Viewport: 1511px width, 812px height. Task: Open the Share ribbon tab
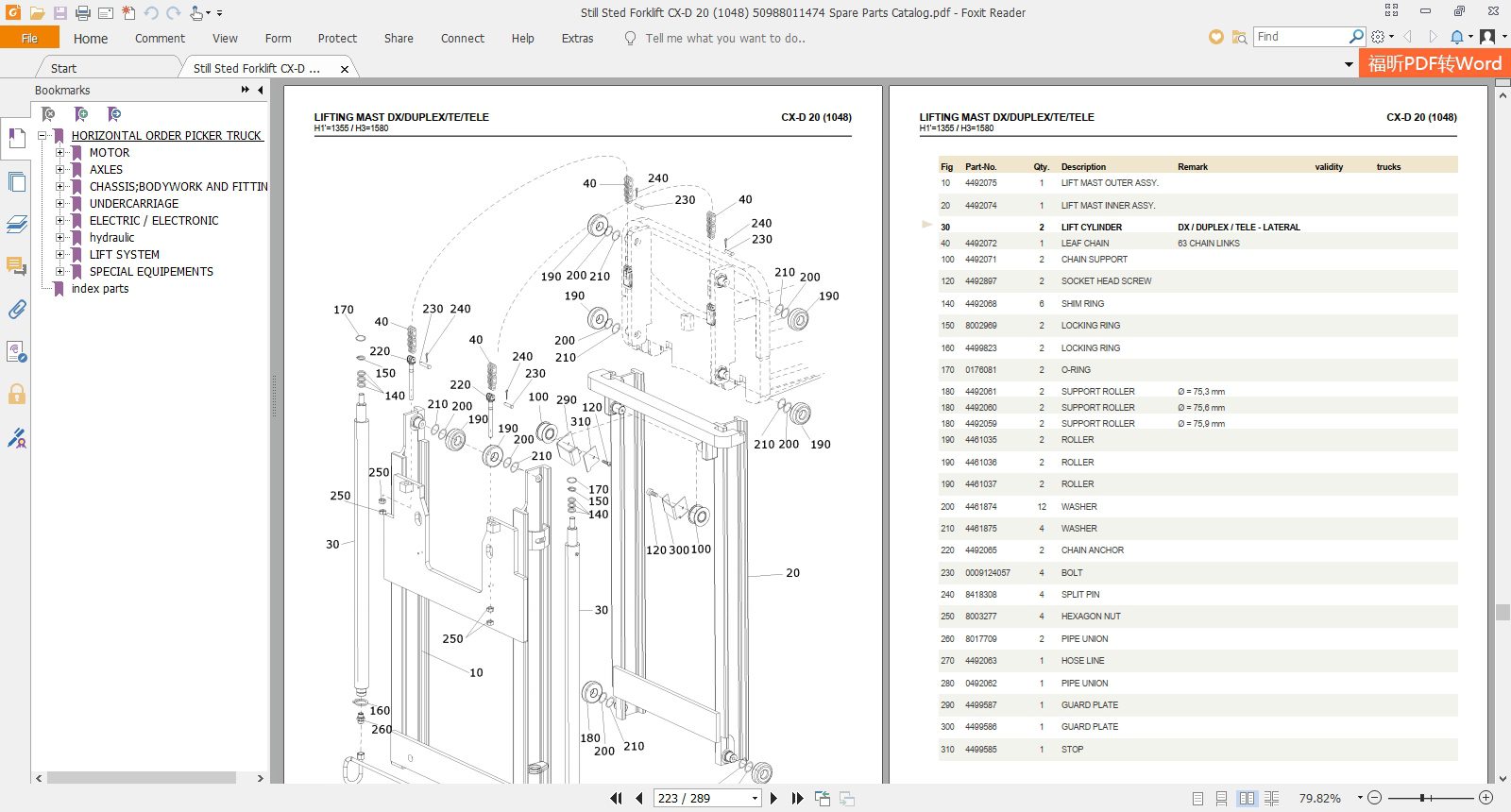click(399, 38)
